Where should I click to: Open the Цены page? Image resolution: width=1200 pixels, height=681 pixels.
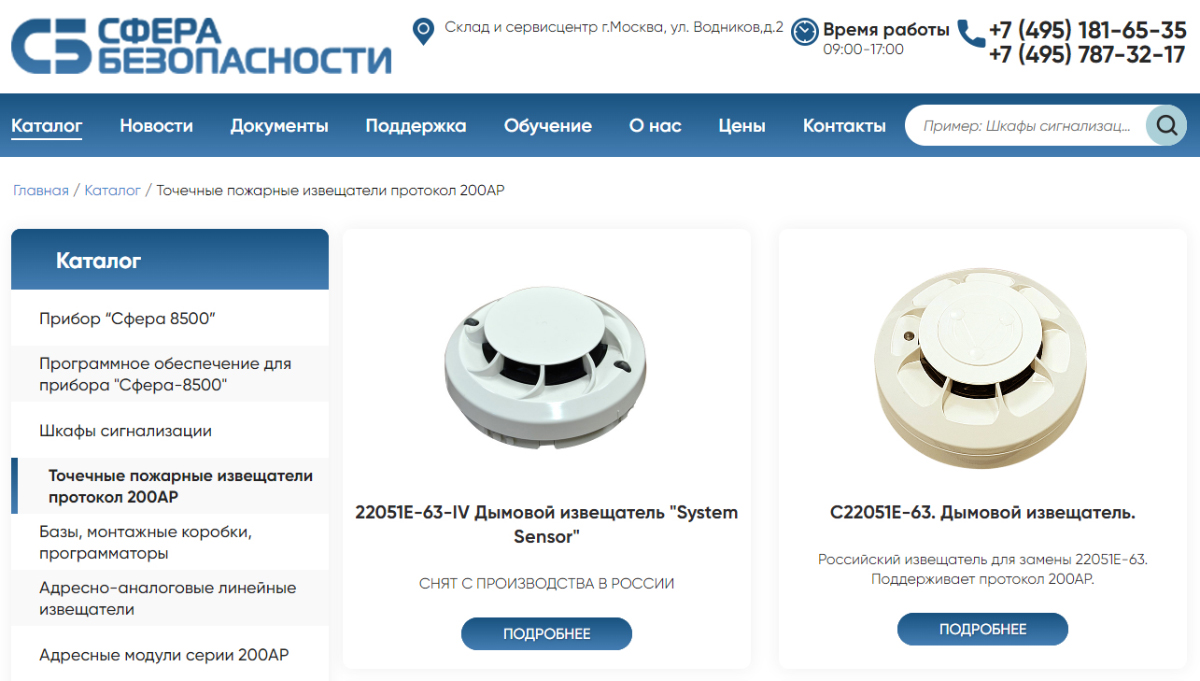click(x=742, y=126)
